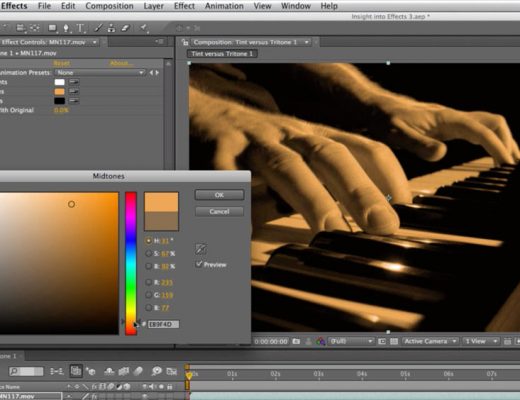Viewport: 520px width, 400px height.
Task: Select the H hue radio button
Action: tap(149, 240)
